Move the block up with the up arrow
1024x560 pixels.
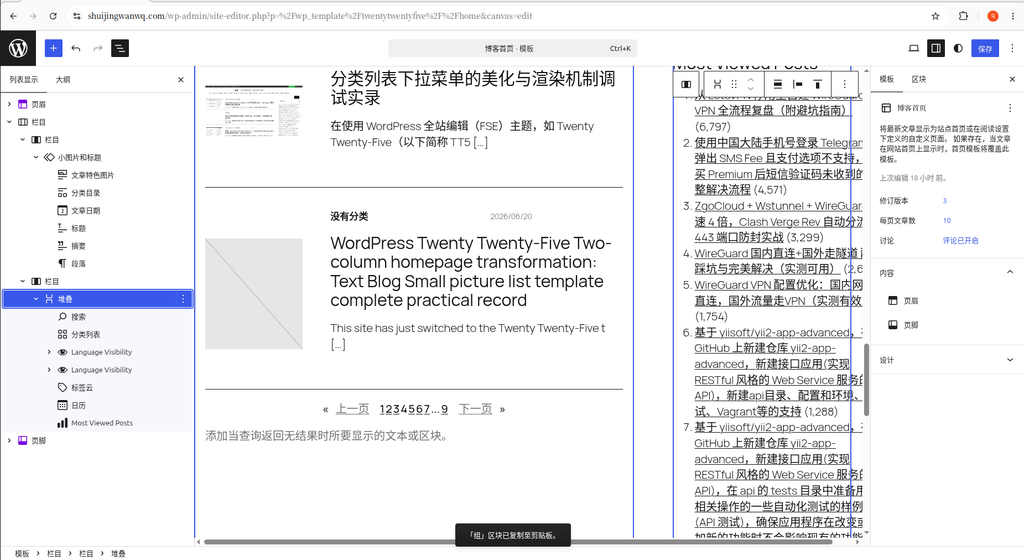(750, 80)
